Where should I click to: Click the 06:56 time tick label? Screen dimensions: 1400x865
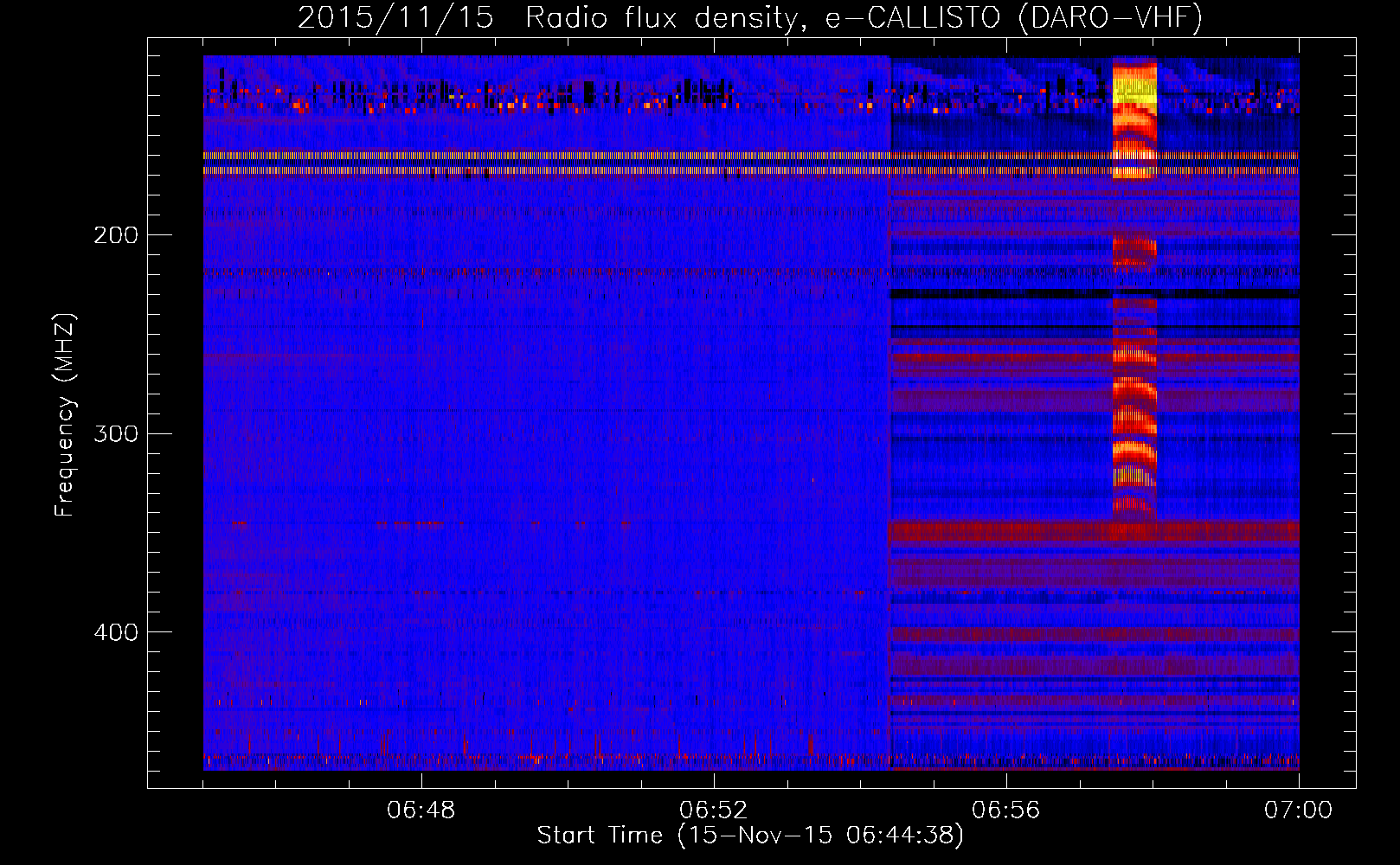pos(1006,811)
